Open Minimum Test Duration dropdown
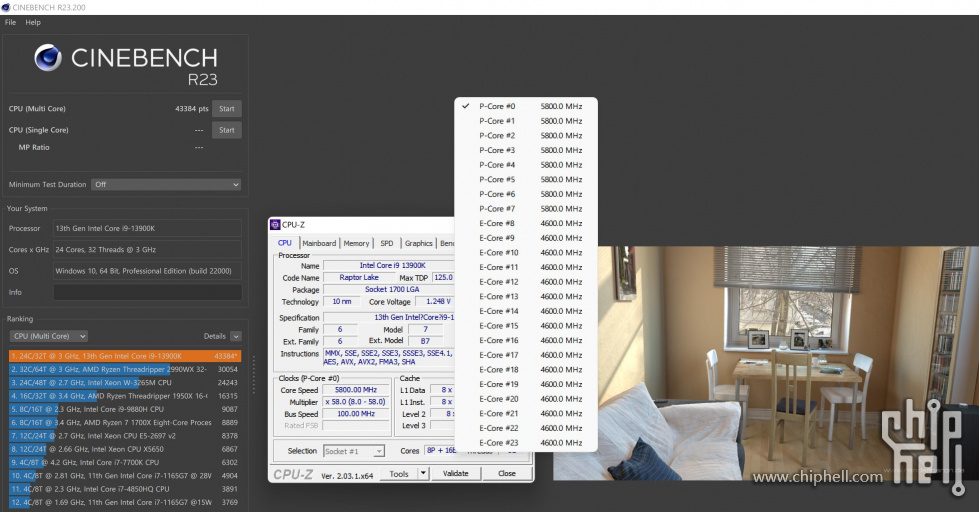979x512 pixels. [166, 185]
